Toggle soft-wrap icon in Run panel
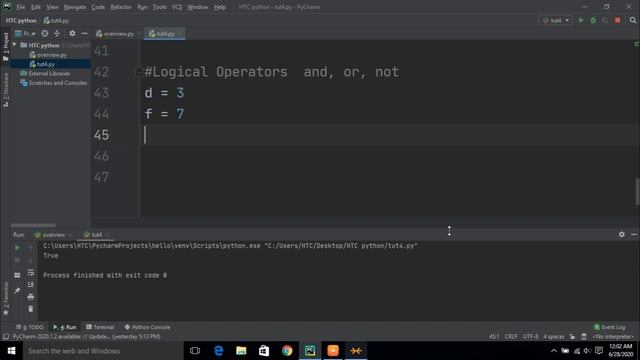Screen dimensions: 640x360 [x=31, y=273]
